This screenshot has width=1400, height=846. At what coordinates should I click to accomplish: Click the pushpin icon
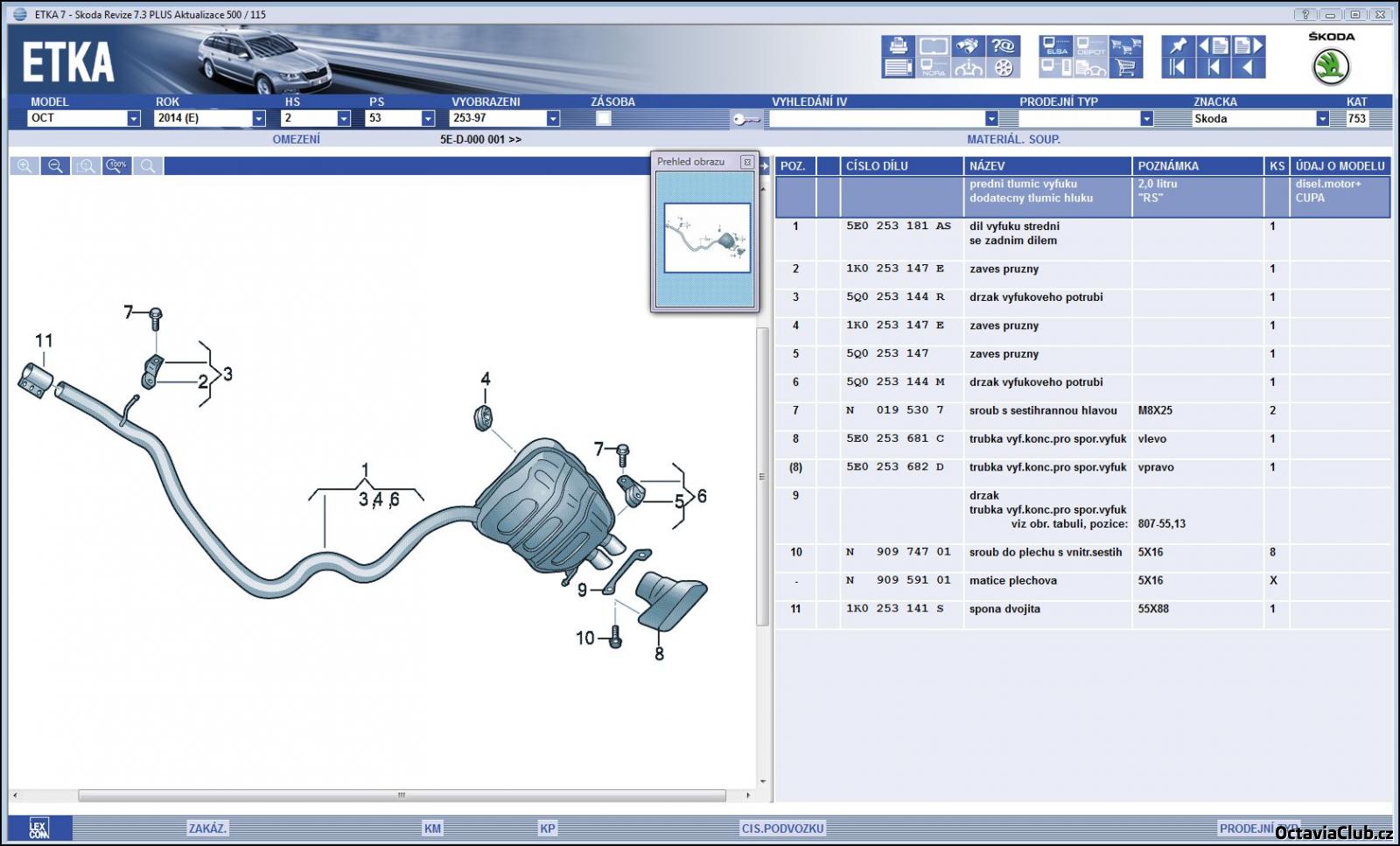pos(1178,46)
